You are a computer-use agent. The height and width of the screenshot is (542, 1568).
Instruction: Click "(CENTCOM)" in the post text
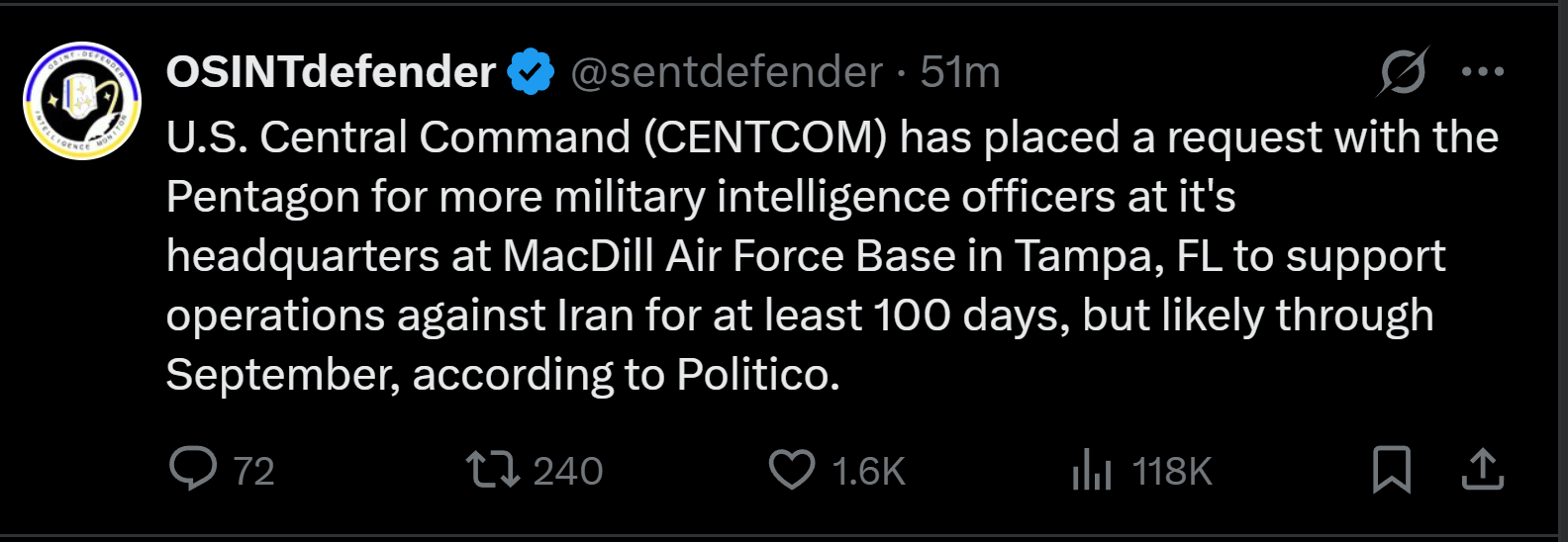(765, 137)
